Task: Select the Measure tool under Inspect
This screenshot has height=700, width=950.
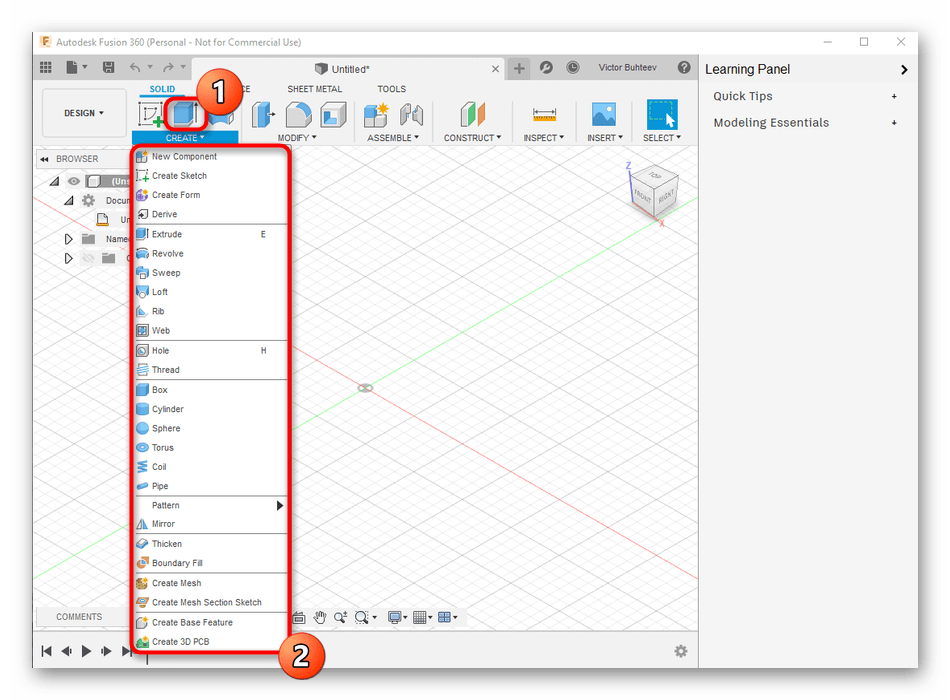Action: click(x=545, y=114)
